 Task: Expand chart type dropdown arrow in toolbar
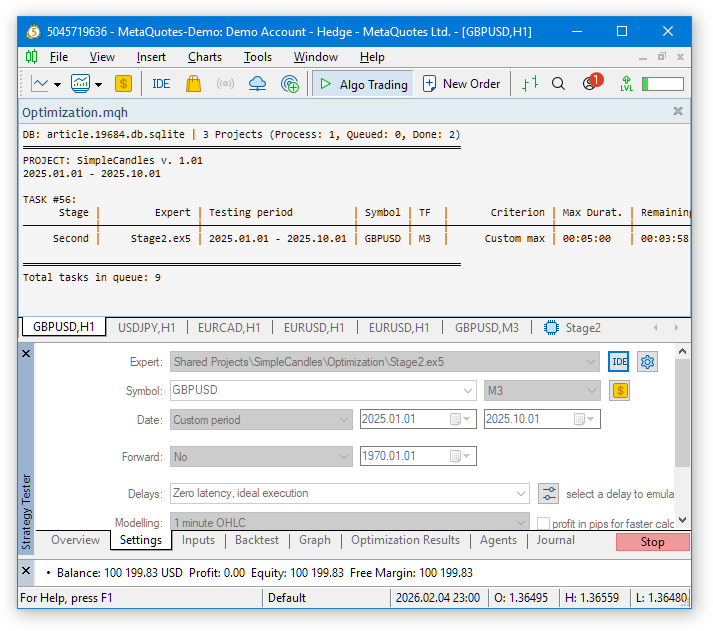tap(57, 85)
